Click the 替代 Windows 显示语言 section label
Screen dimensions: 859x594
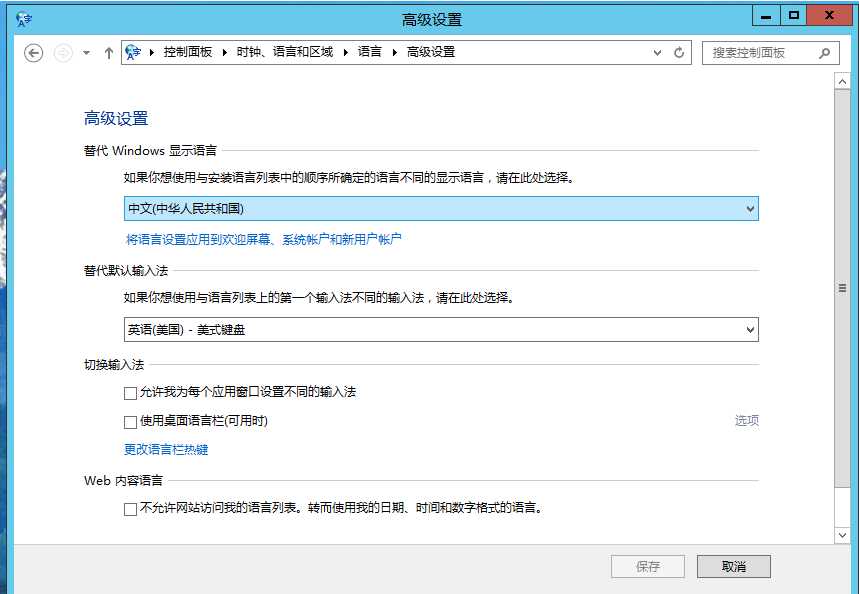[150, 151]
